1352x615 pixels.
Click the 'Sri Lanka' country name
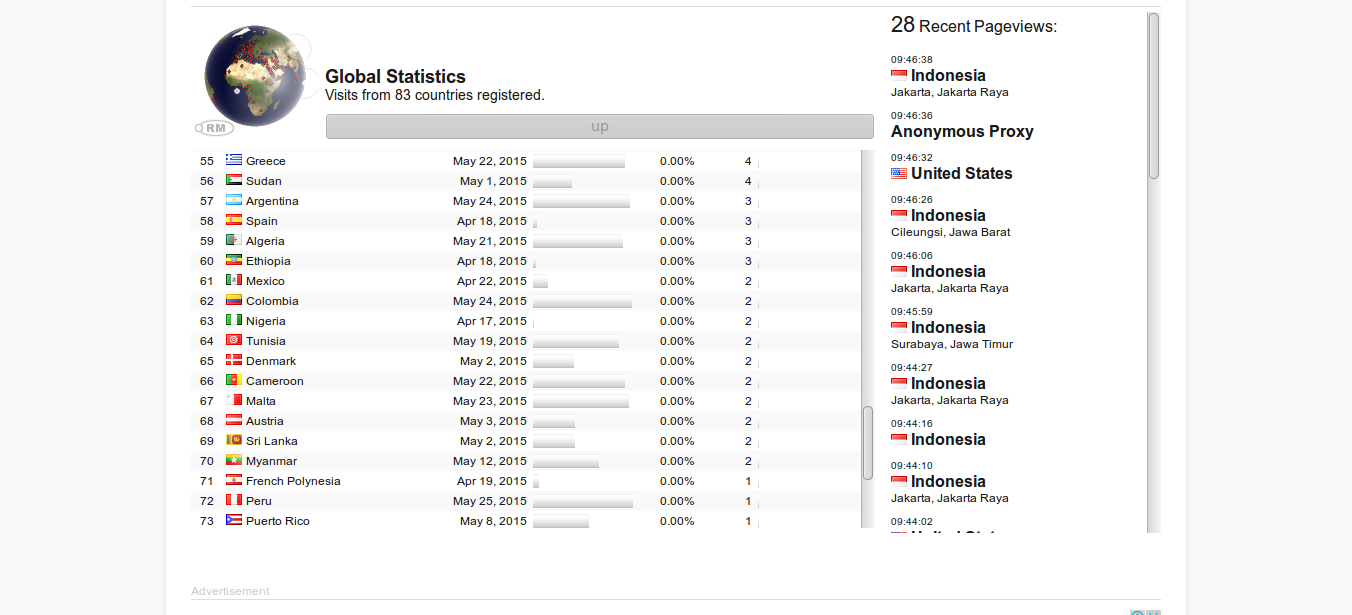[x=272, y=441]
